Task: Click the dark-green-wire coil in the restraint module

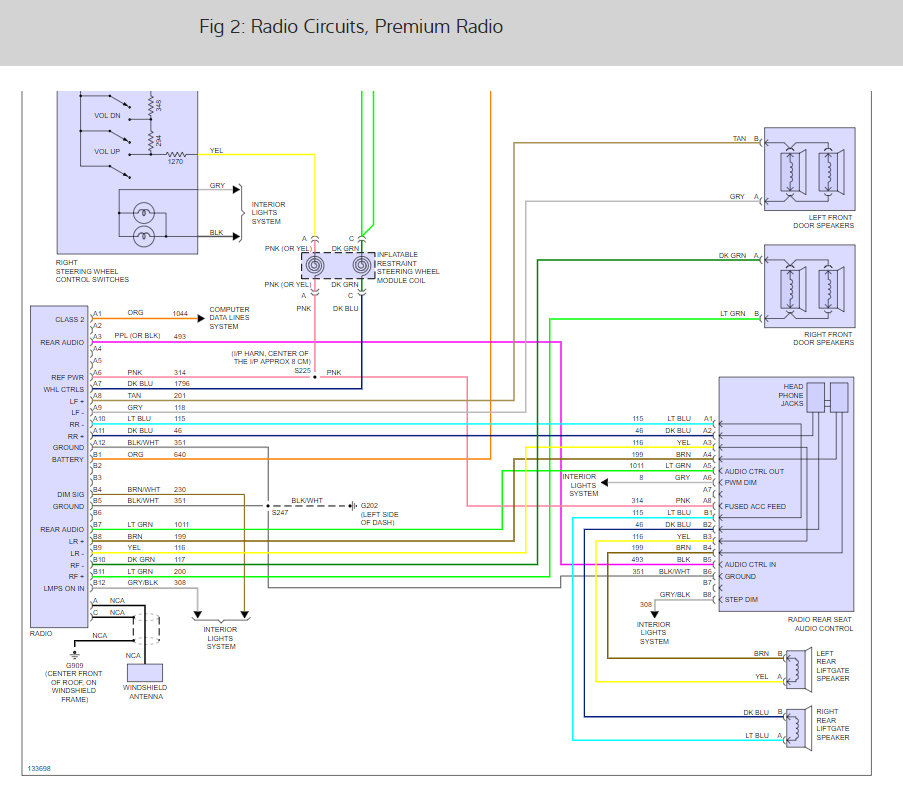Action: [361, 266]
